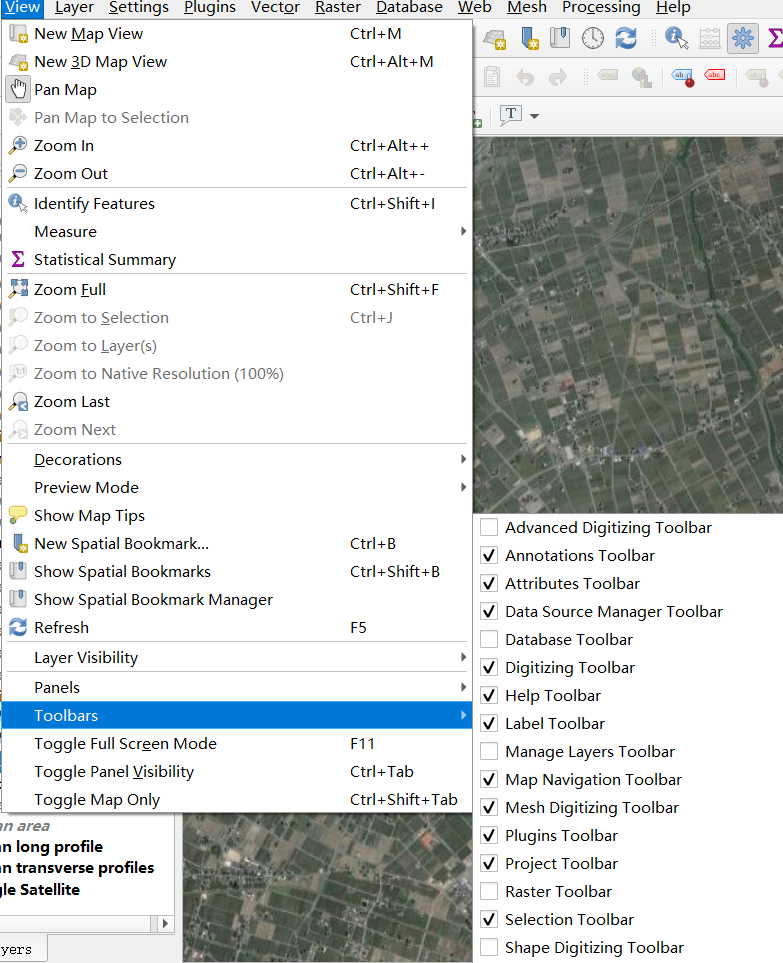
Task: Click the Undo arrow toolbar icon
Action: pyautogui.click(x=525, y=77)
